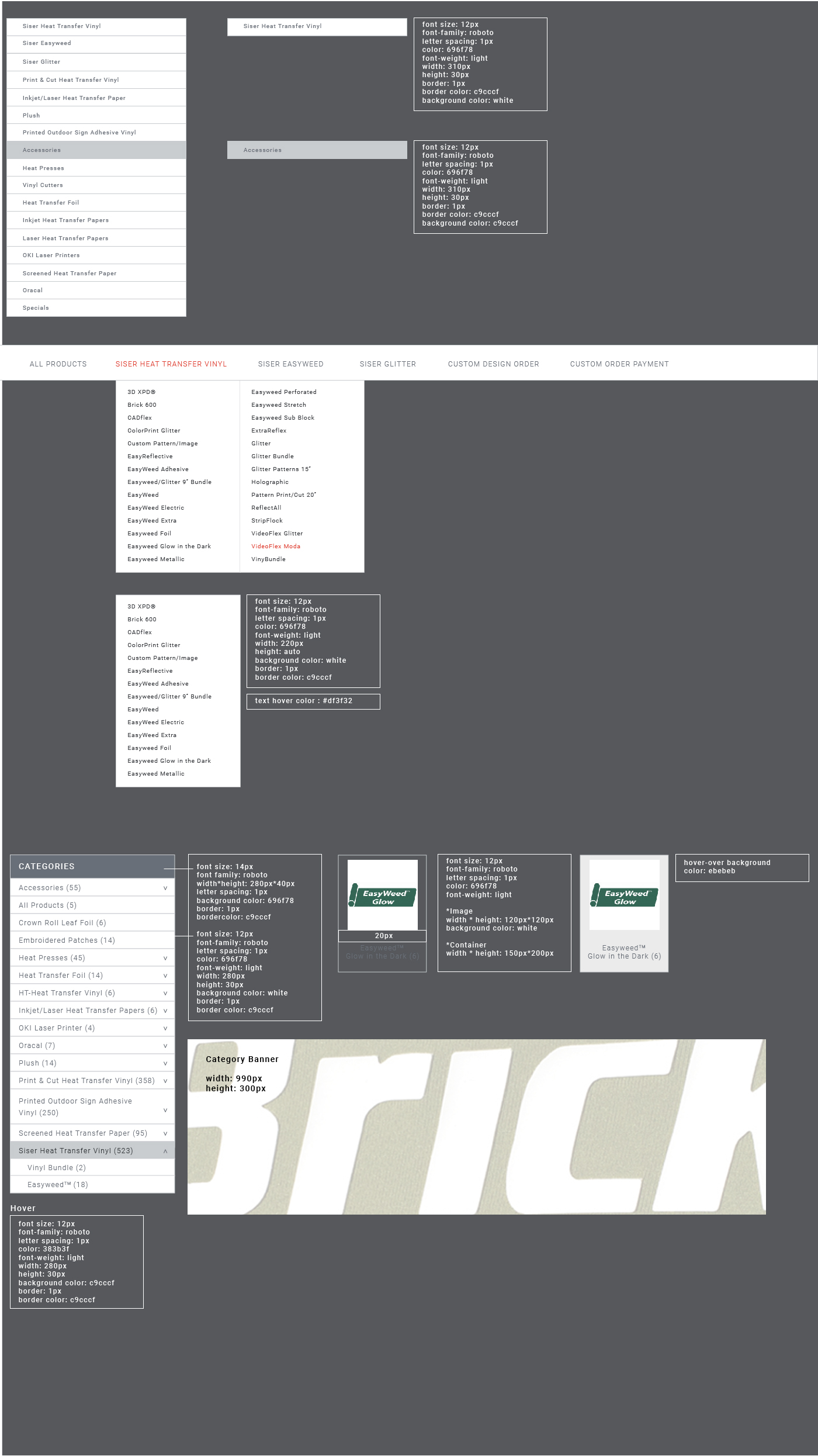The height and width of the screenshot is (1456, 818).
Task: Open SISER EASYWEED in the navigation bar
Action: pos(290,364)
